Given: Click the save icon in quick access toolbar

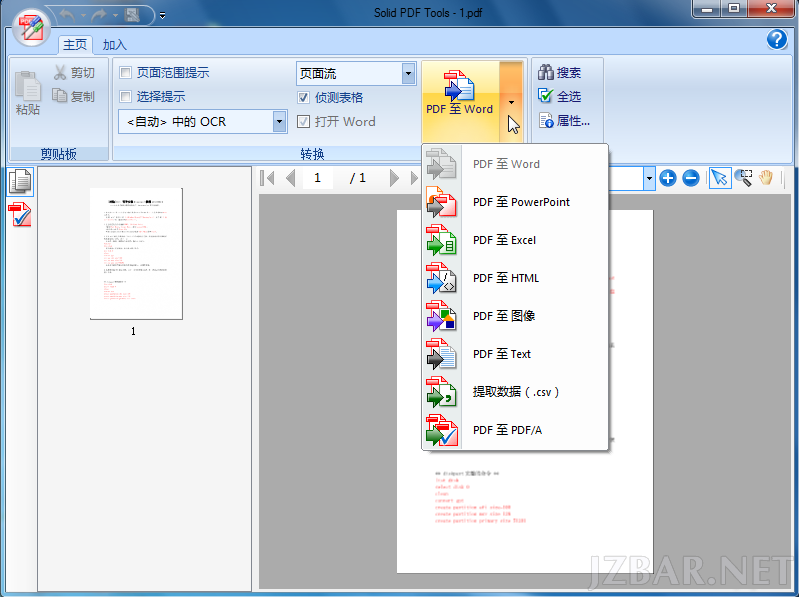Looking at the screenshot, I should (132, 15).
